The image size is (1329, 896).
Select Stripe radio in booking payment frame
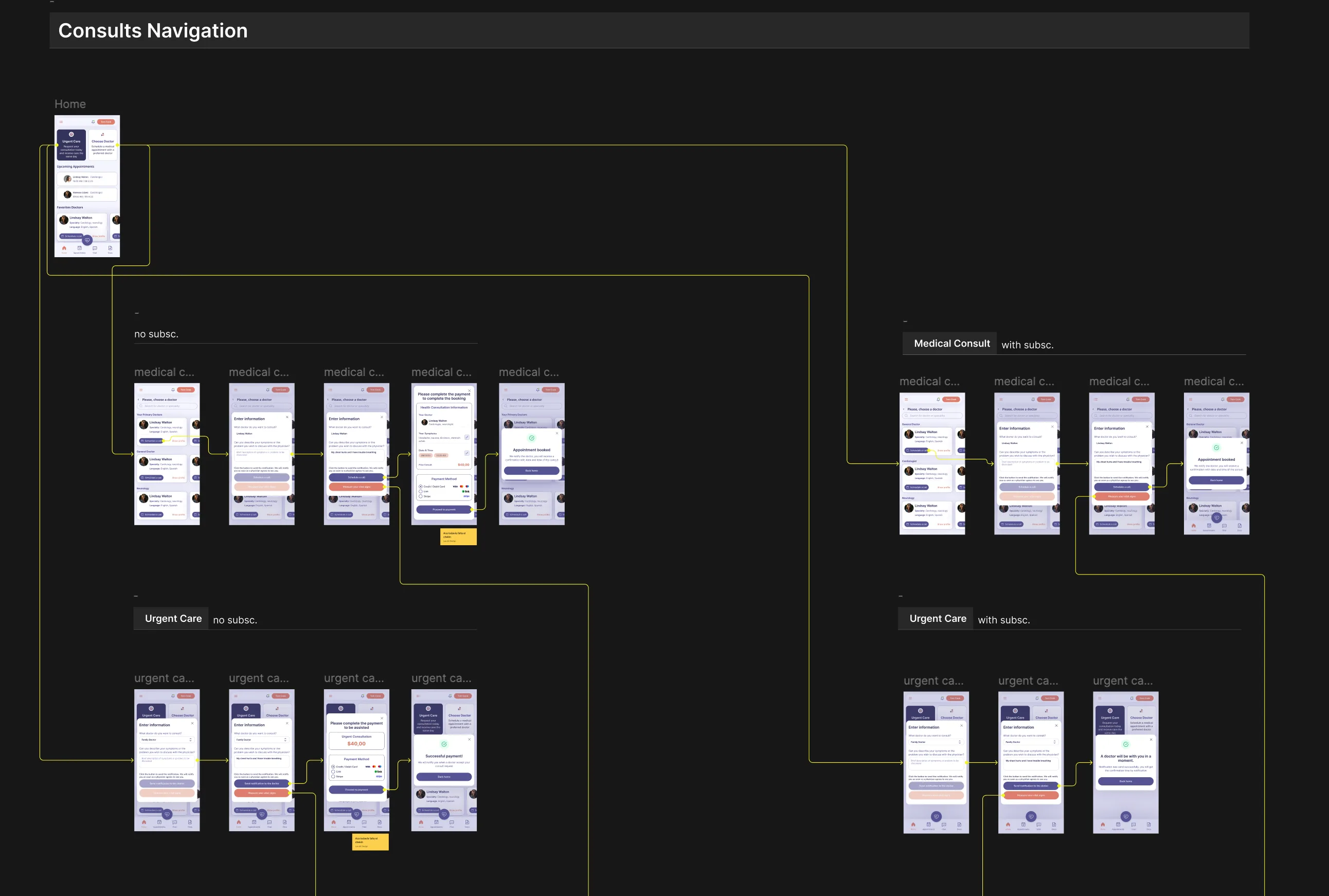tap(421, 496)
